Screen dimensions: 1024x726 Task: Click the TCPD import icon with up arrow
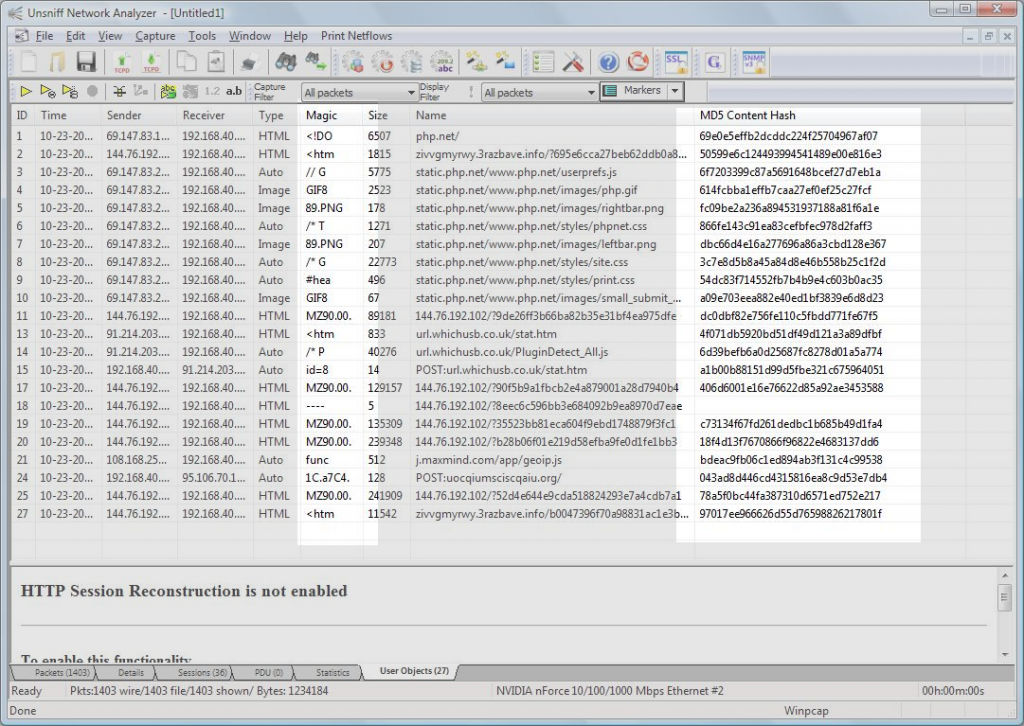[x=122, y=62]
